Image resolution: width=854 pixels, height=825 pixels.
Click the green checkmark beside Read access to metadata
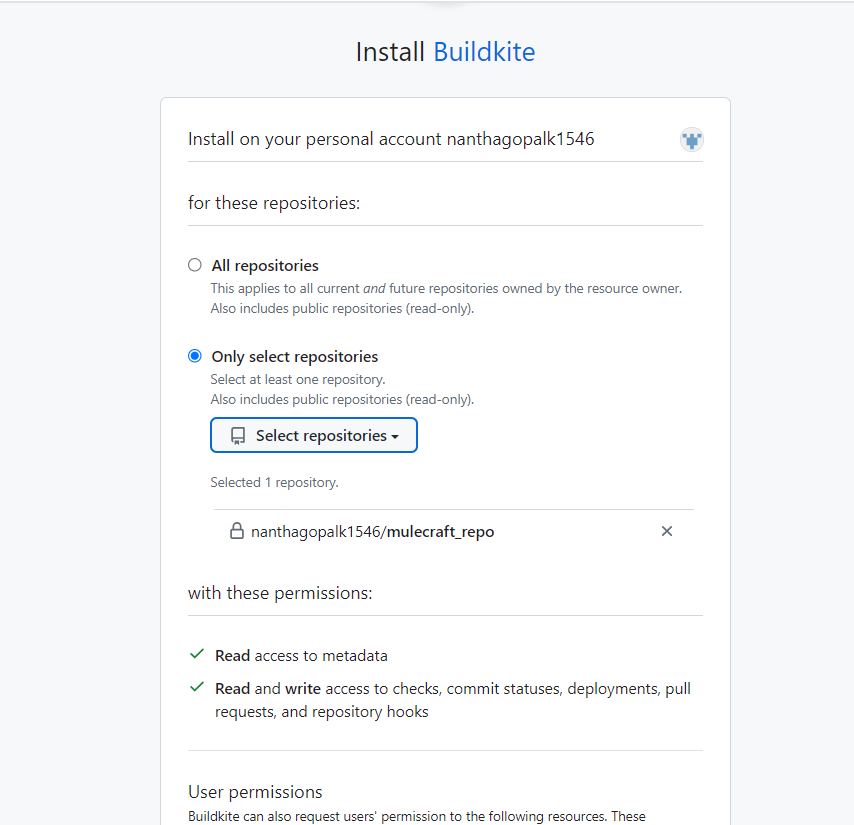tap(196, 655)
